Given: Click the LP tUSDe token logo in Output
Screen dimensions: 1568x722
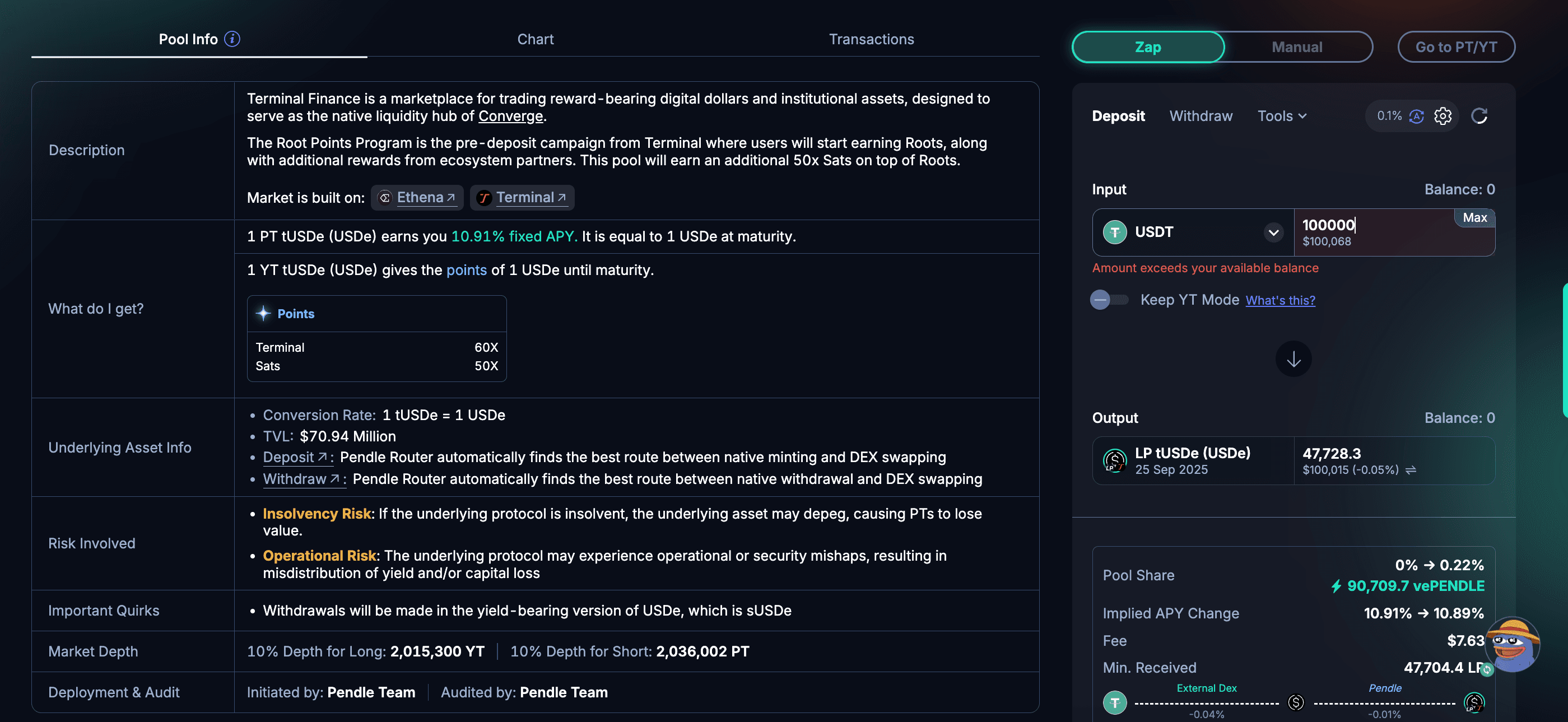Looking at the screenshot, I should click(x=1115, y=460).
